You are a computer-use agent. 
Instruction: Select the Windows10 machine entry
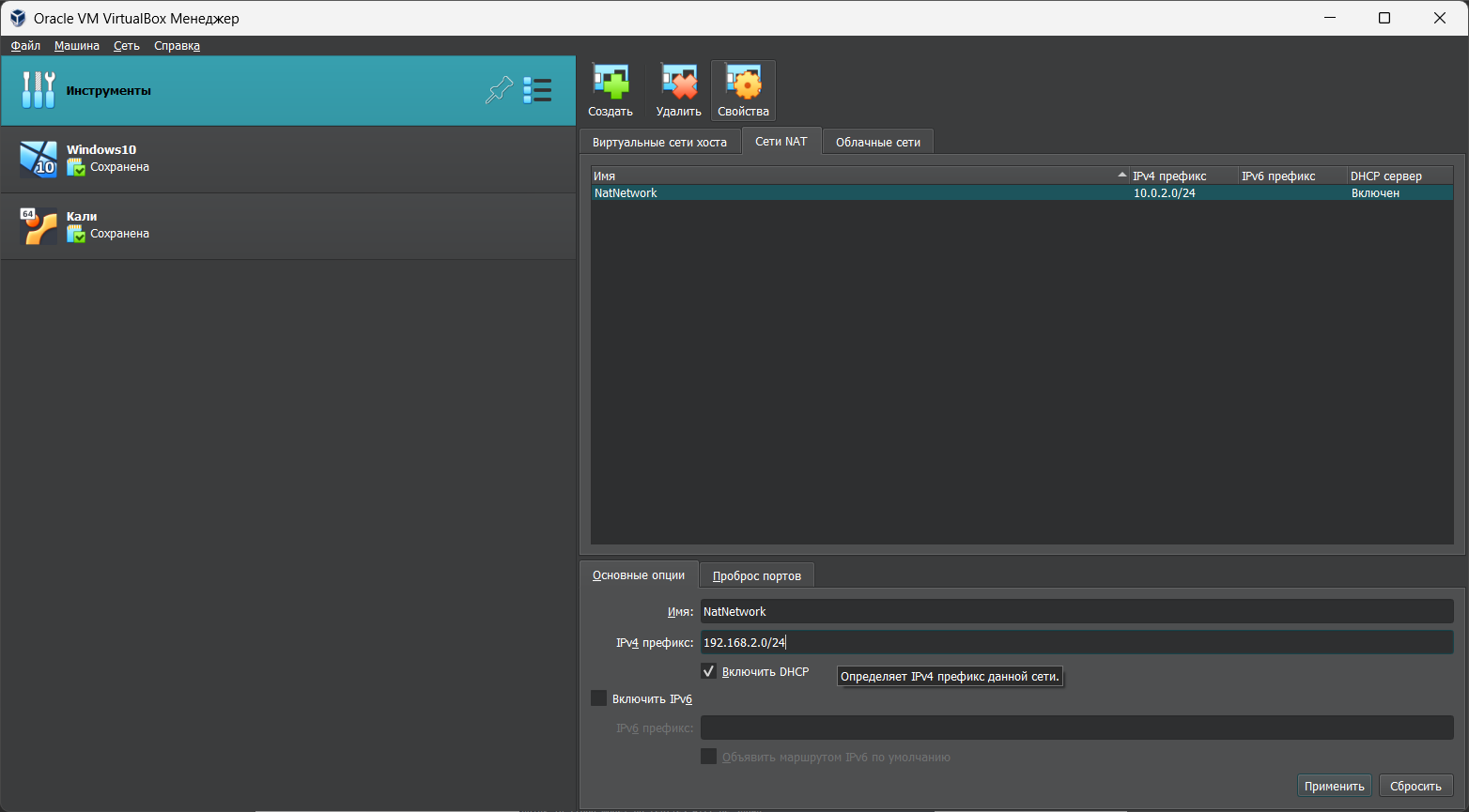[287, 160]
